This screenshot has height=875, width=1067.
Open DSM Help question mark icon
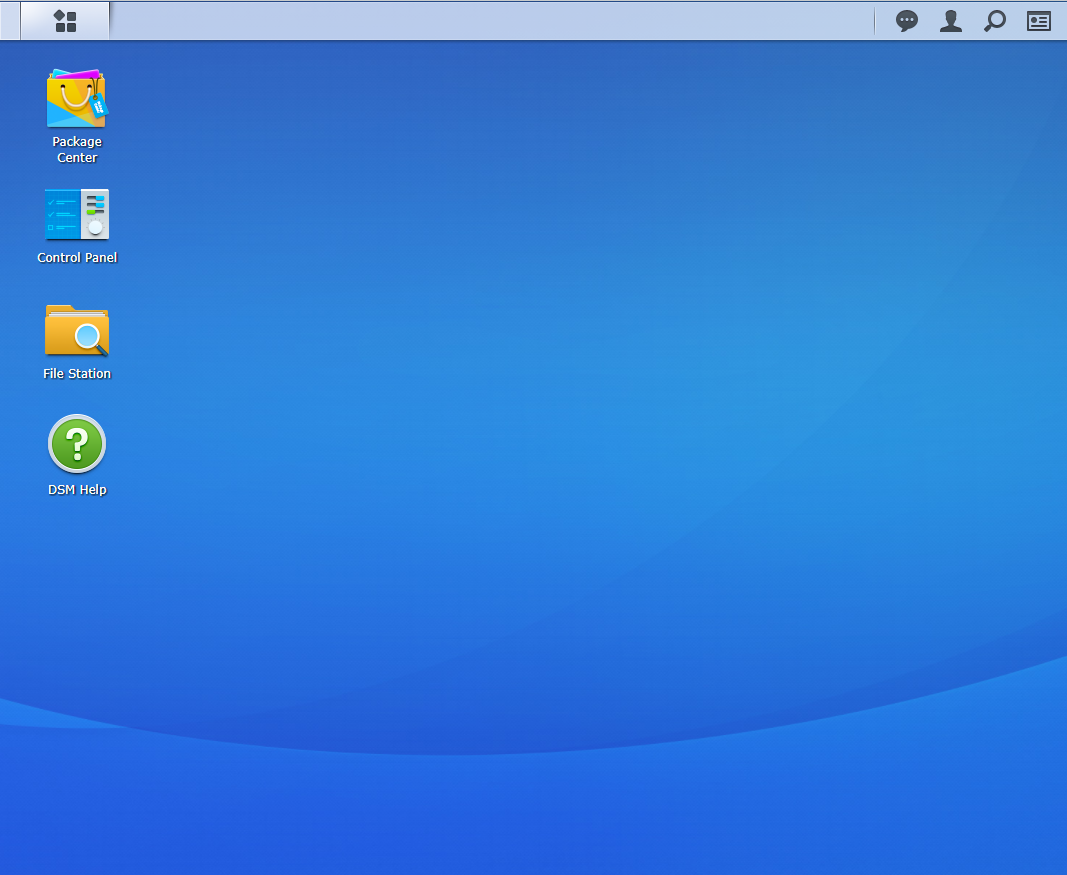pos(77,444)
